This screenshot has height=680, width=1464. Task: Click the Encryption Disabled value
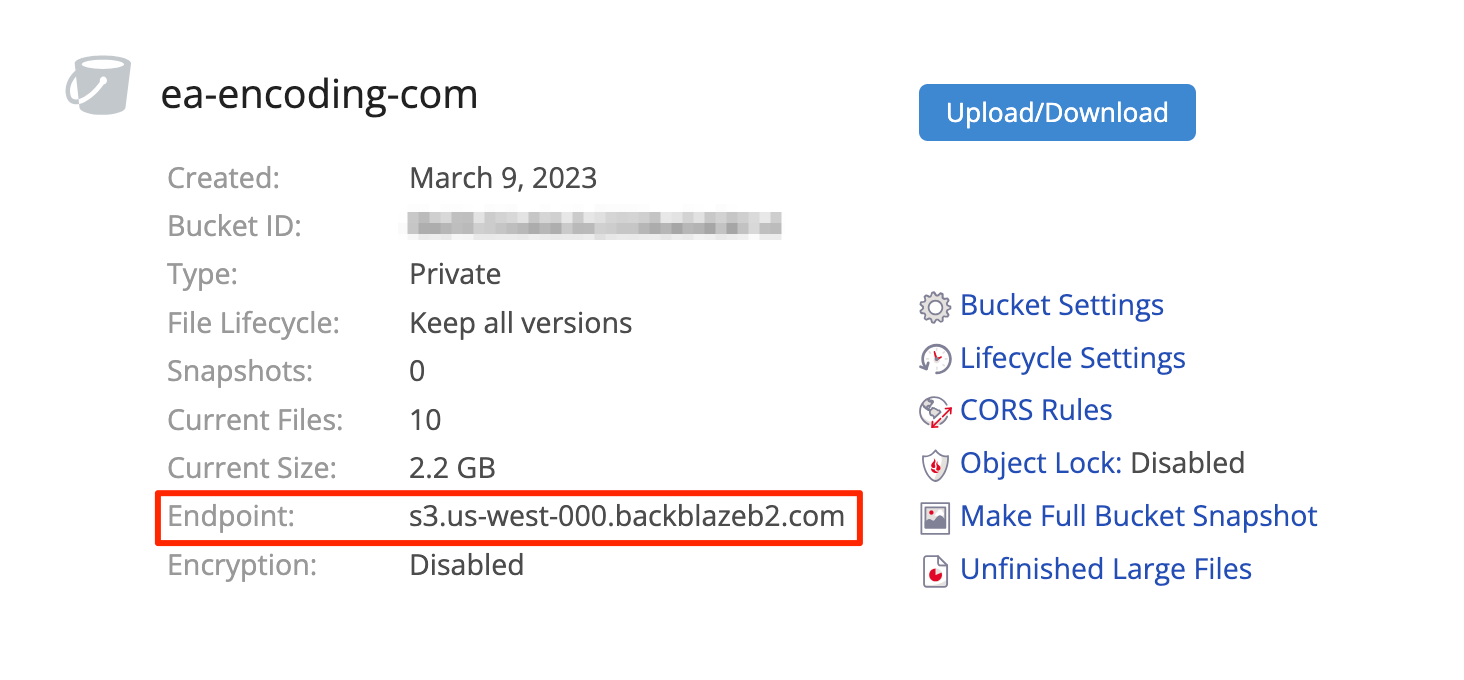click(x=467, y=565)
